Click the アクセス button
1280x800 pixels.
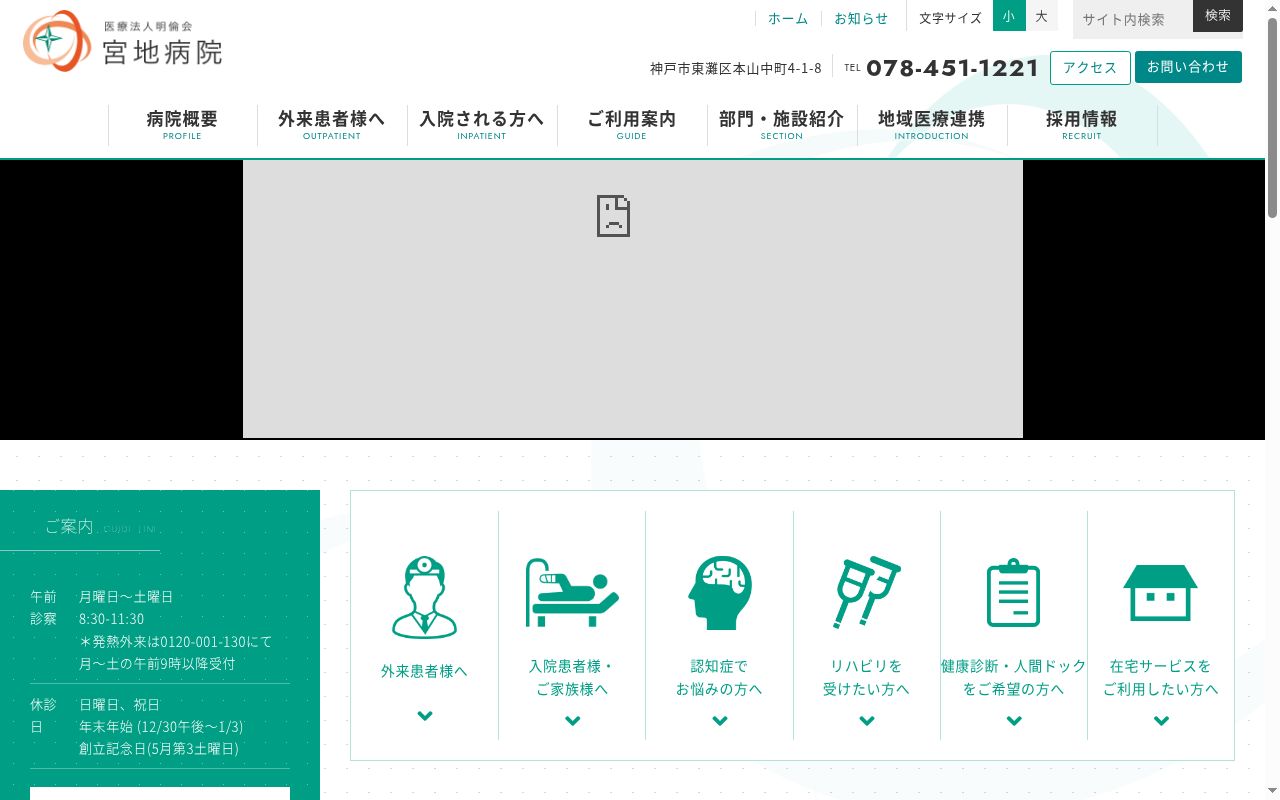(1090, 67)
